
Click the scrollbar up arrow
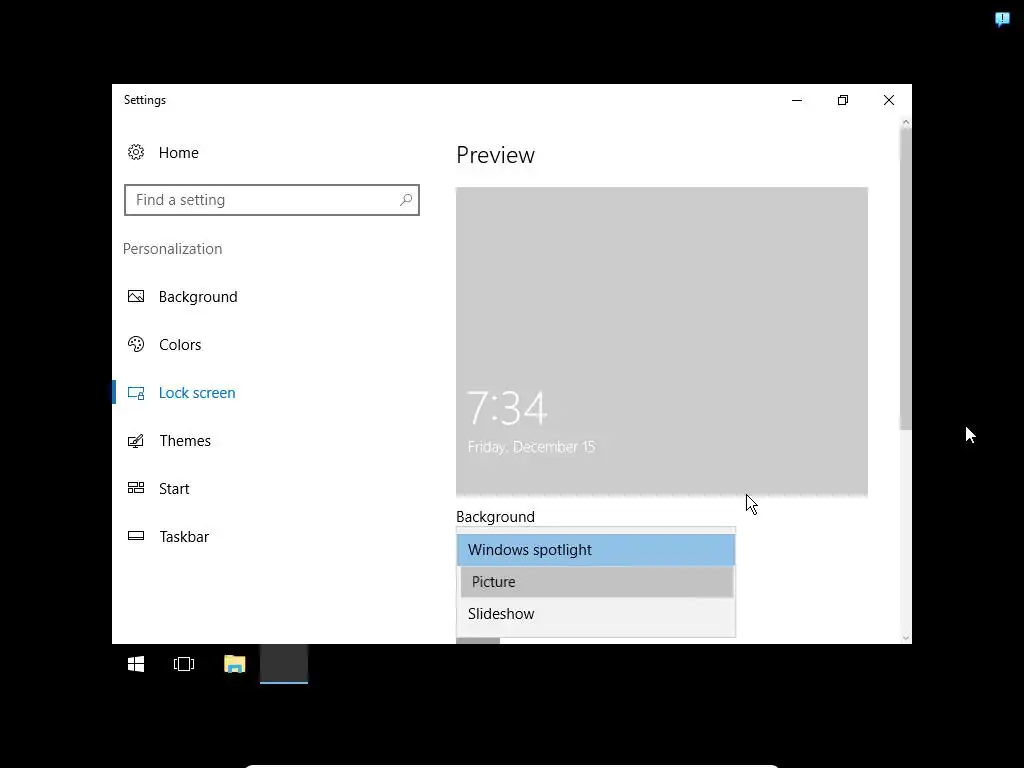point(905,123)
